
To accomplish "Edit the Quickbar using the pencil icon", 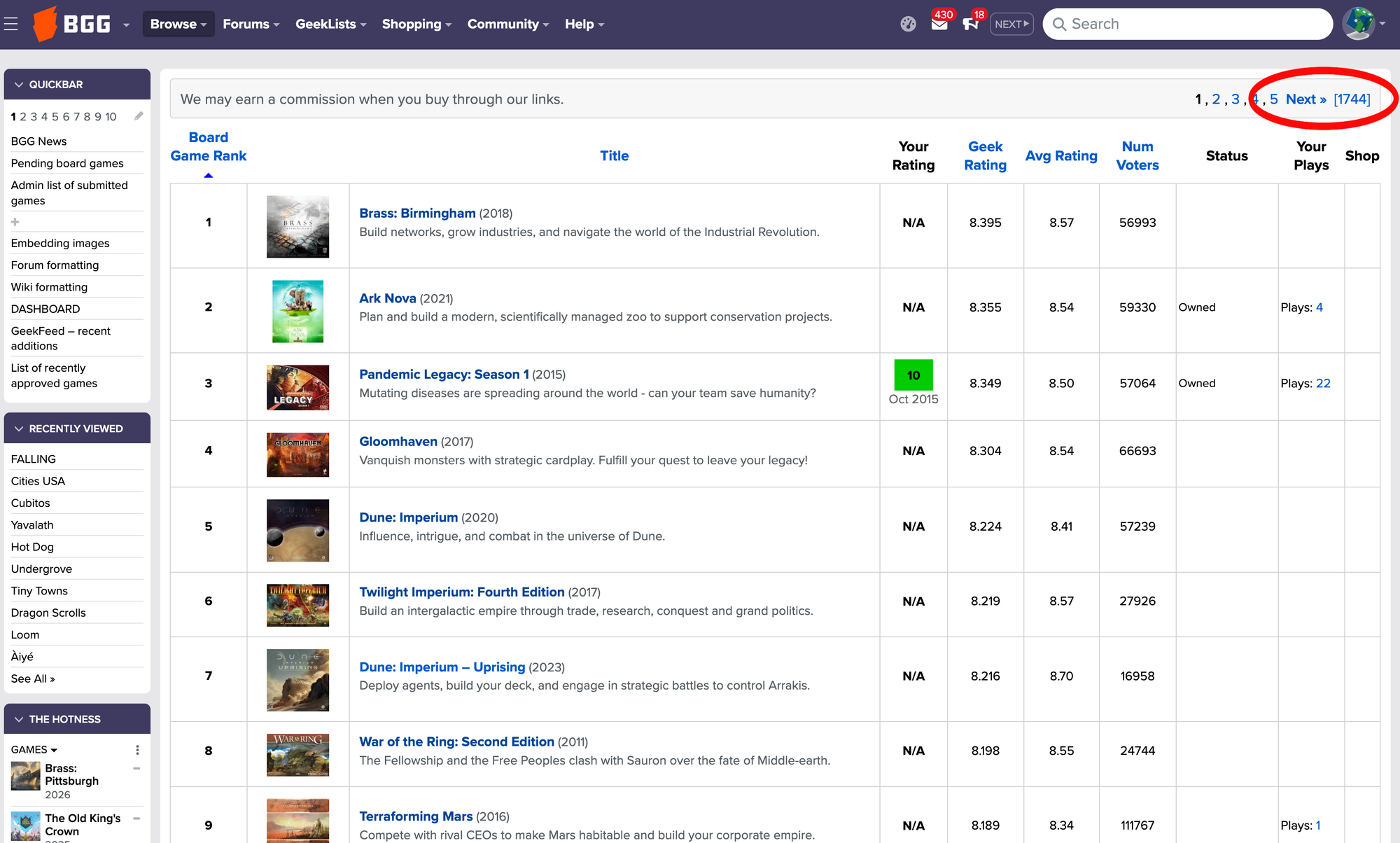I will coord(137,117).
